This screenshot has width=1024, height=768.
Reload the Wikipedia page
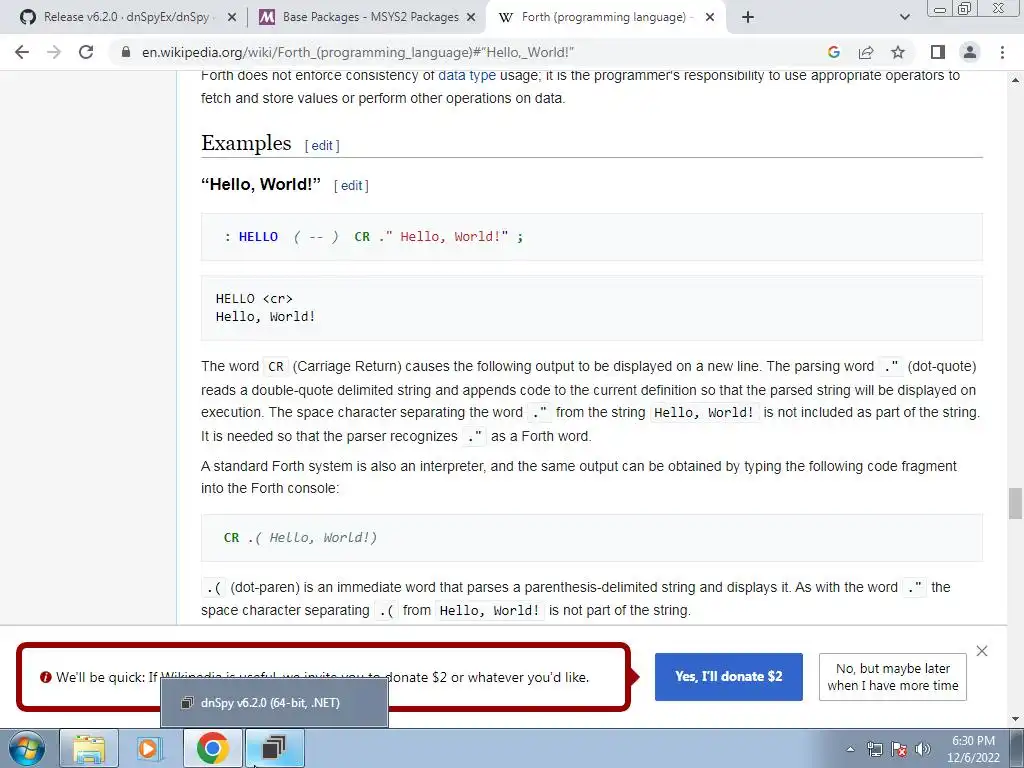(x=86, y=52)
